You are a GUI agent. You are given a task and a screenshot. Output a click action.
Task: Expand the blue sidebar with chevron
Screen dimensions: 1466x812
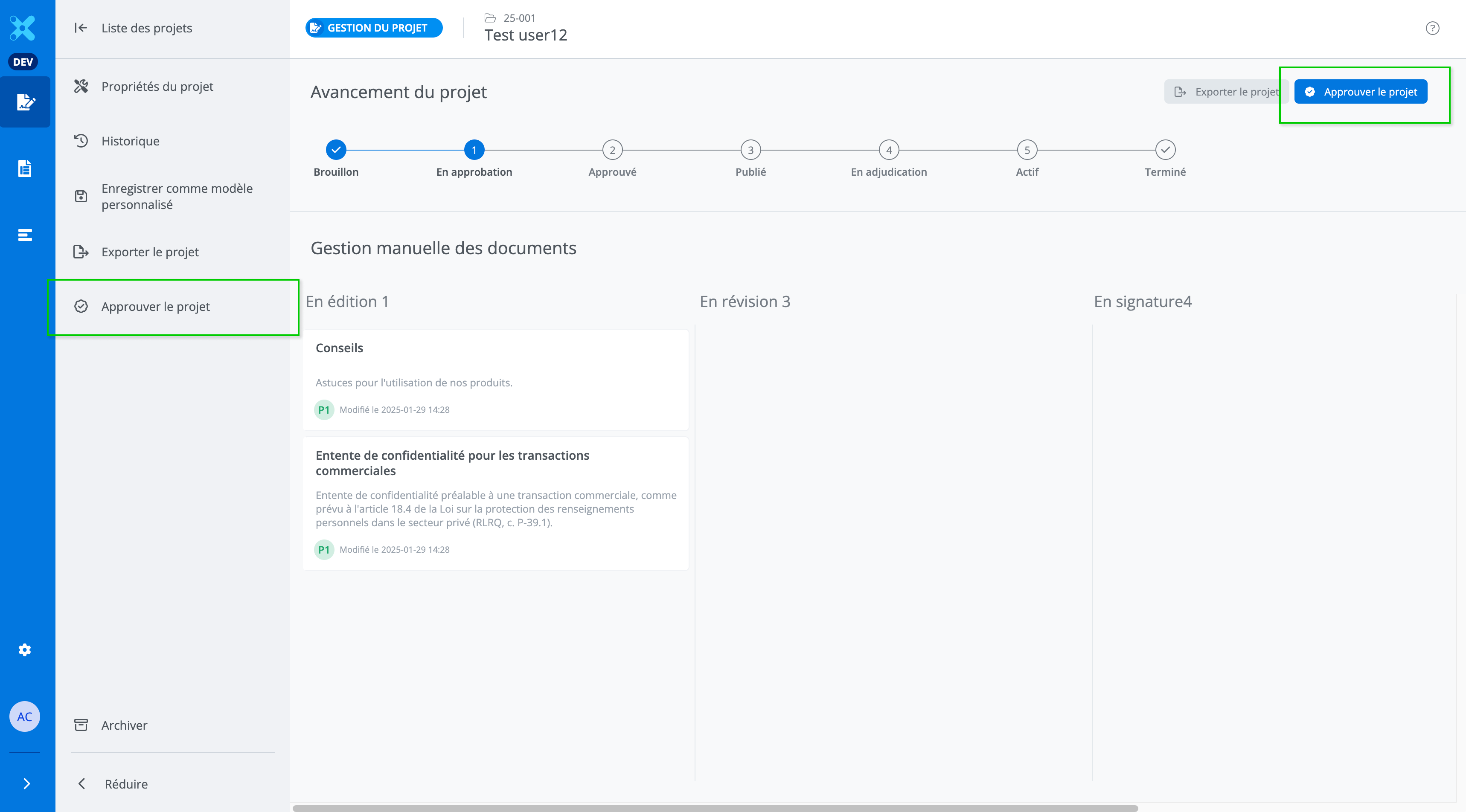tap(26, 783)
